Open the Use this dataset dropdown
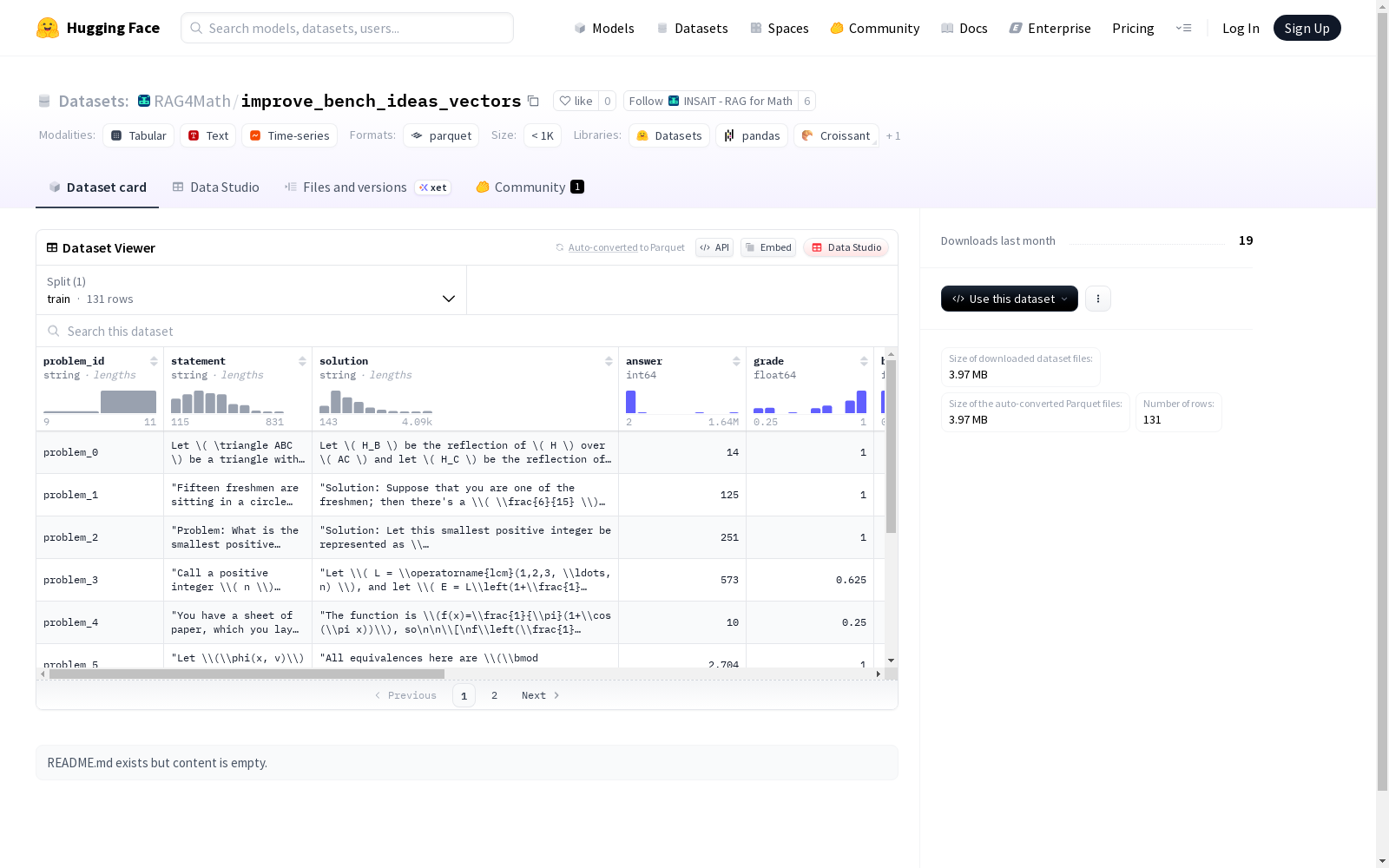Screen dimensions: 1389x868 pos(1010,299)
